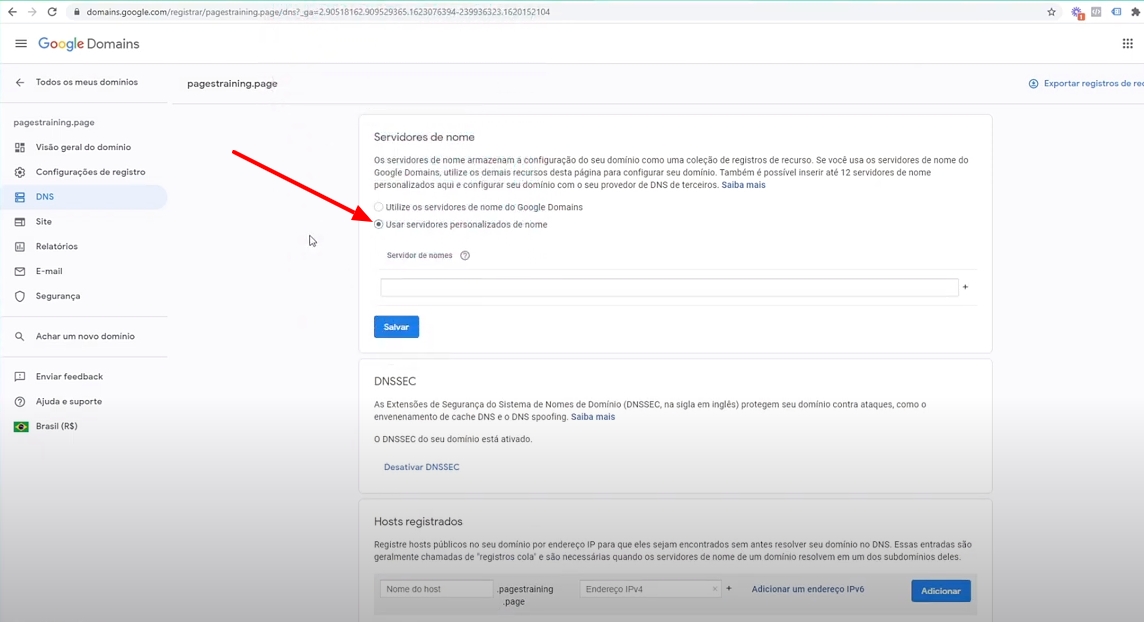This screenshot has width=1144, height=622.
Task: Click Adicionar um endereço IPv6 link
Action: click(x=807, y=589)
